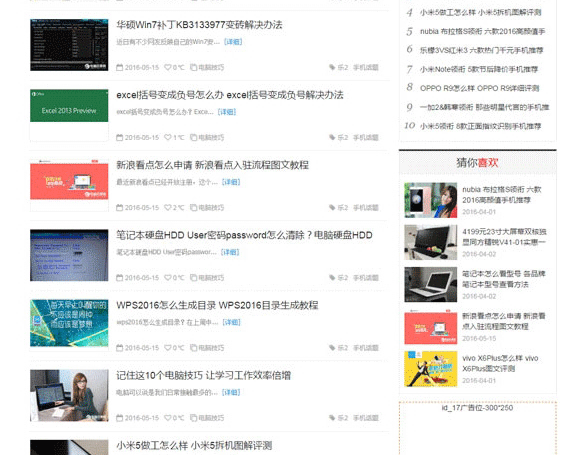
Task: Click 手机话题 tag on 华硕Win7补丁 row
Action: 366,67
